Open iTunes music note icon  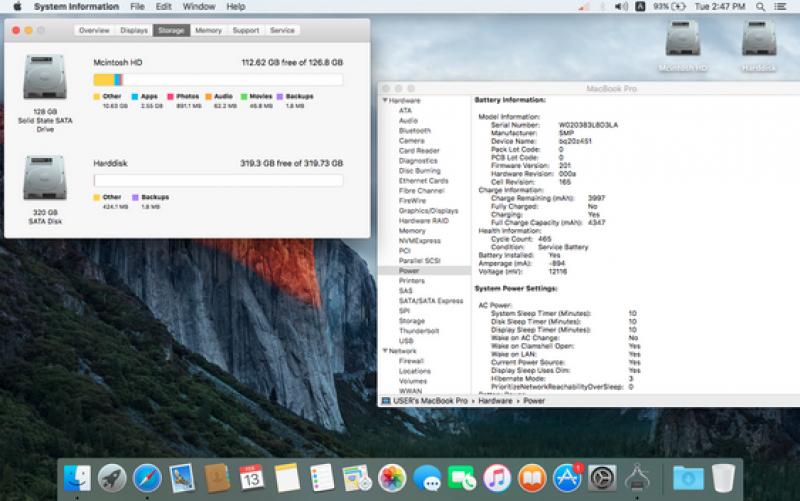(497, 478)
